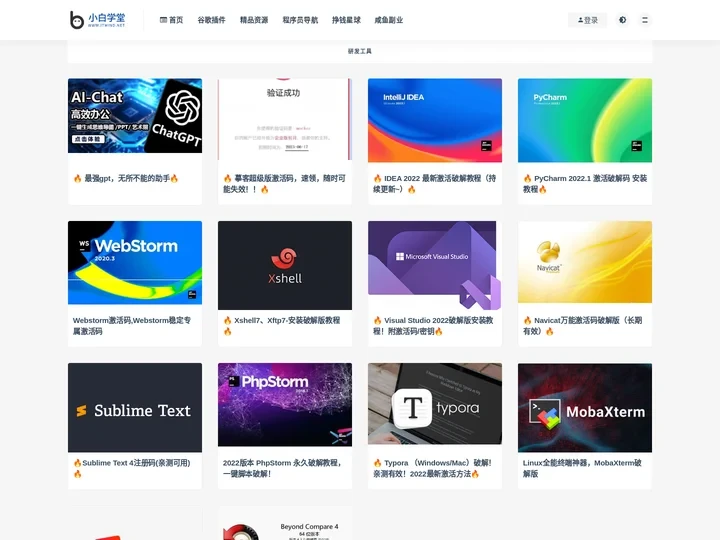This screenshot has width=720, height=540.
Task: Click the Sublime Text orange S icon
Action: pos(81,411)
